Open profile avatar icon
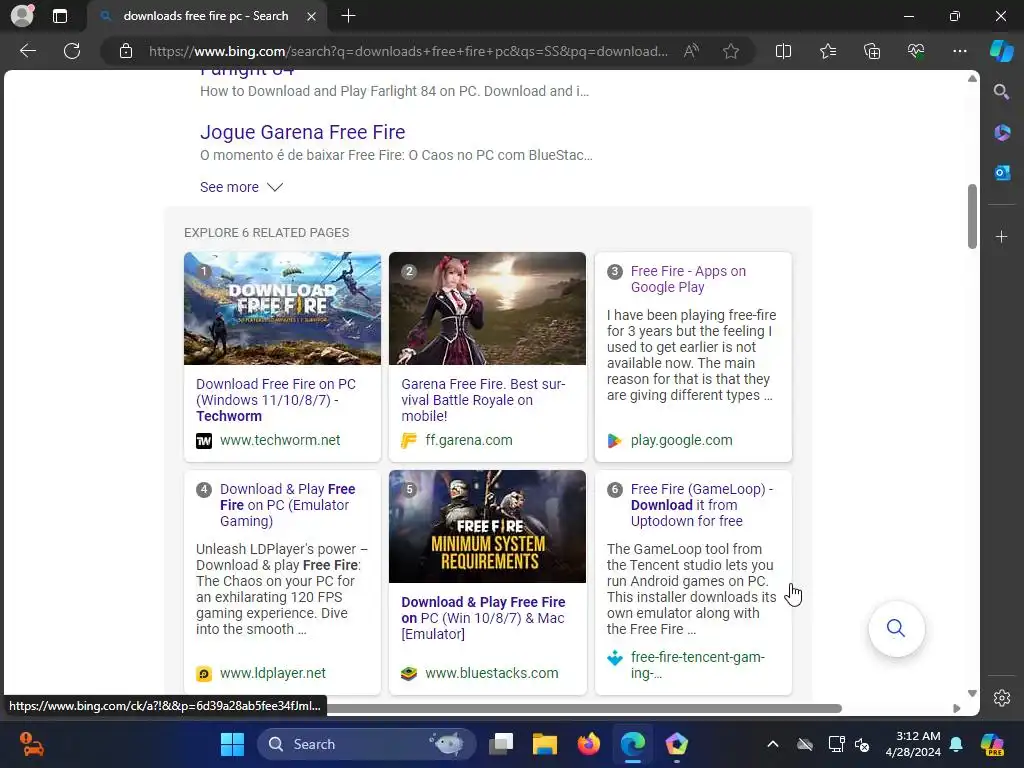 [22, 15]
